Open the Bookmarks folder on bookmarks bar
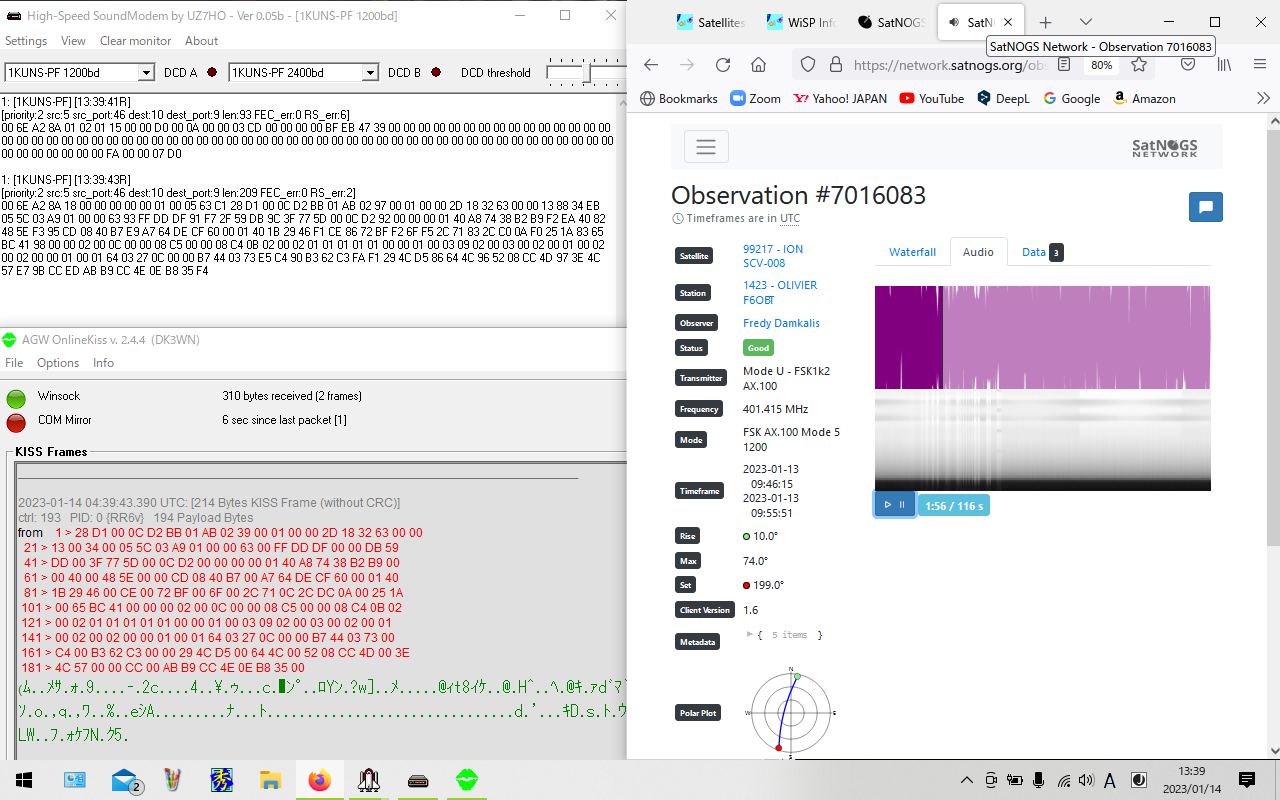 [679, 98]
